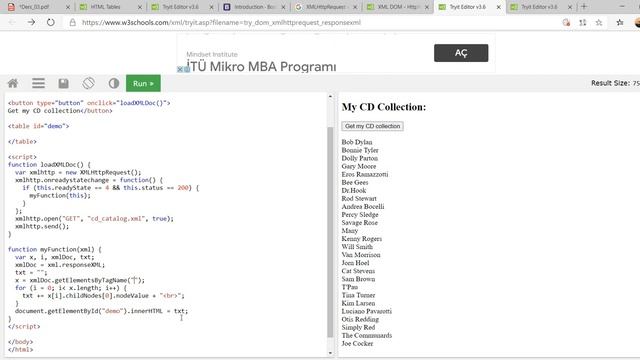Click 'Simply Red' in the result list

click(358, 327)
